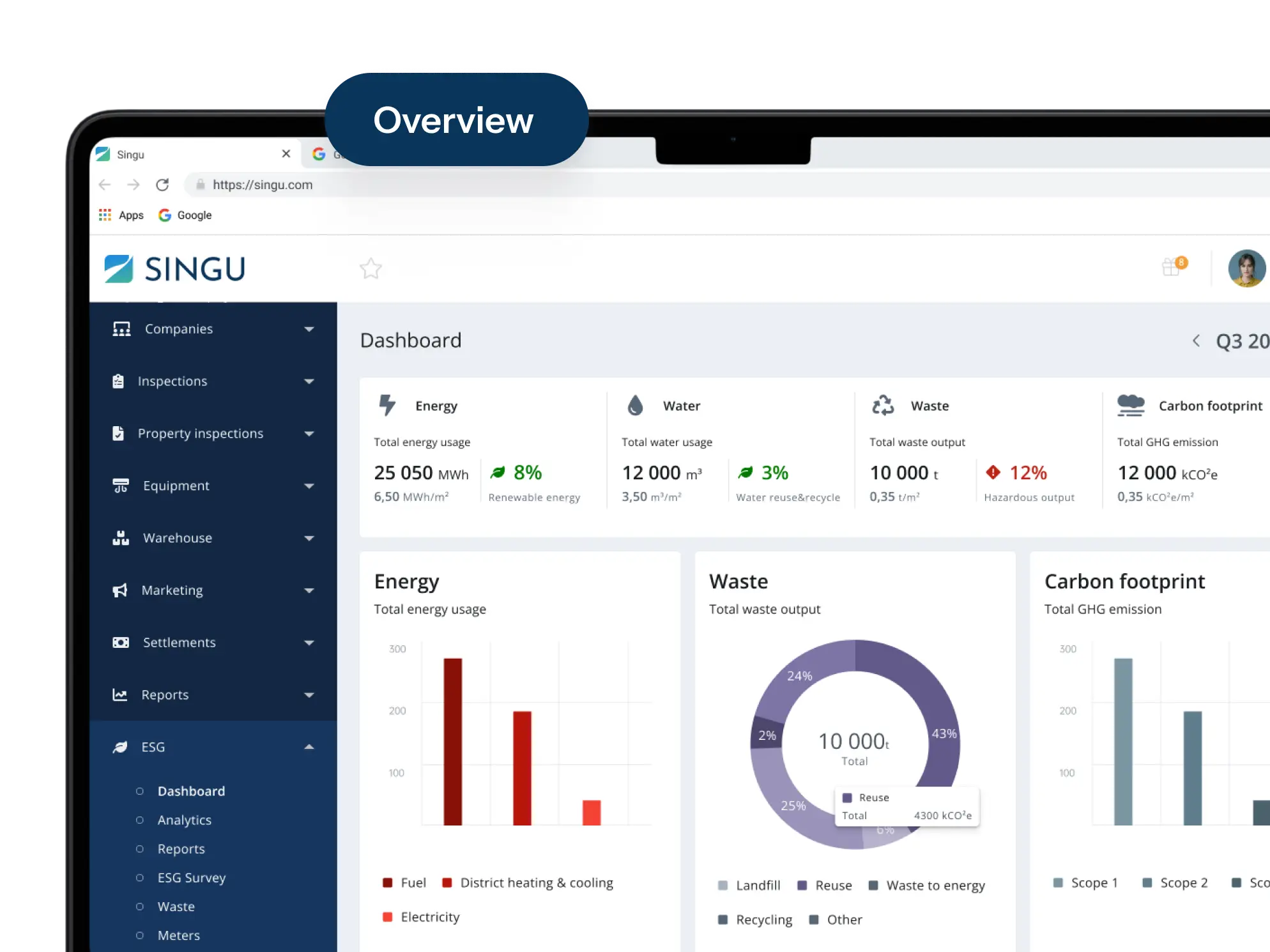Viewport: 1270px width, 952px height.
Task: Click the Warehouse boxes icon
Action: point(121,538)
